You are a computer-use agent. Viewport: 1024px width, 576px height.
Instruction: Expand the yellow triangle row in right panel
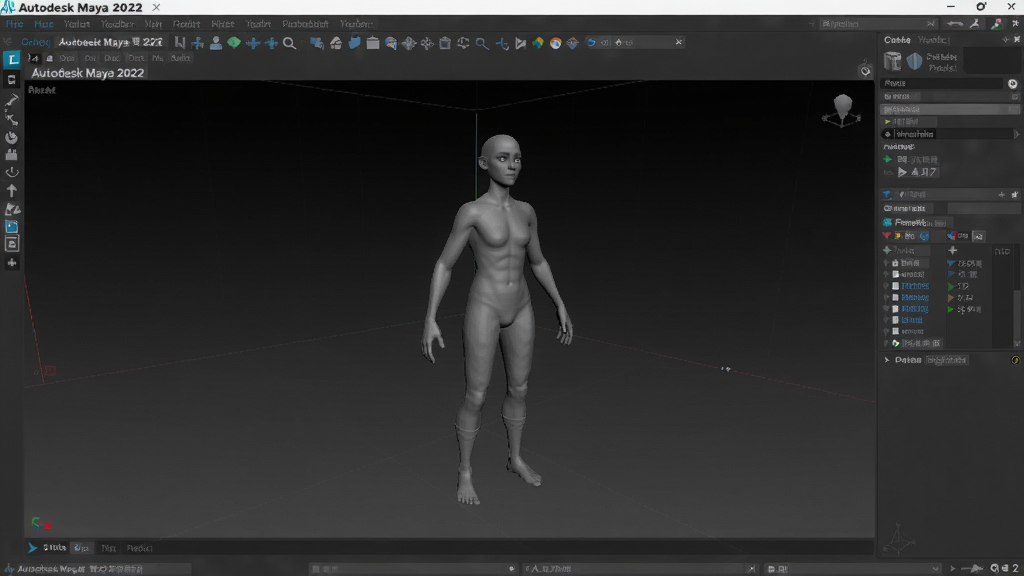click(888, 121)
